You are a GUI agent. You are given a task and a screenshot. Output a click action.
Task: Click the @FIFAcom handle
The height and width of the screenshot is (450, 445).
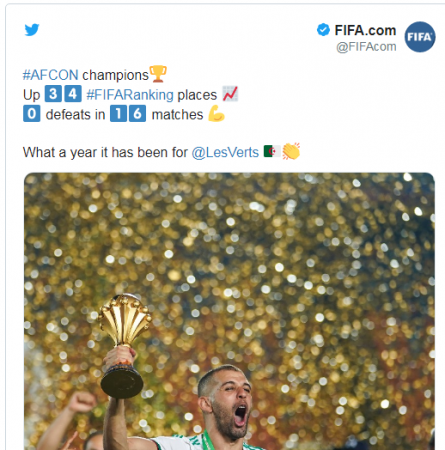(x=366, y=47)
